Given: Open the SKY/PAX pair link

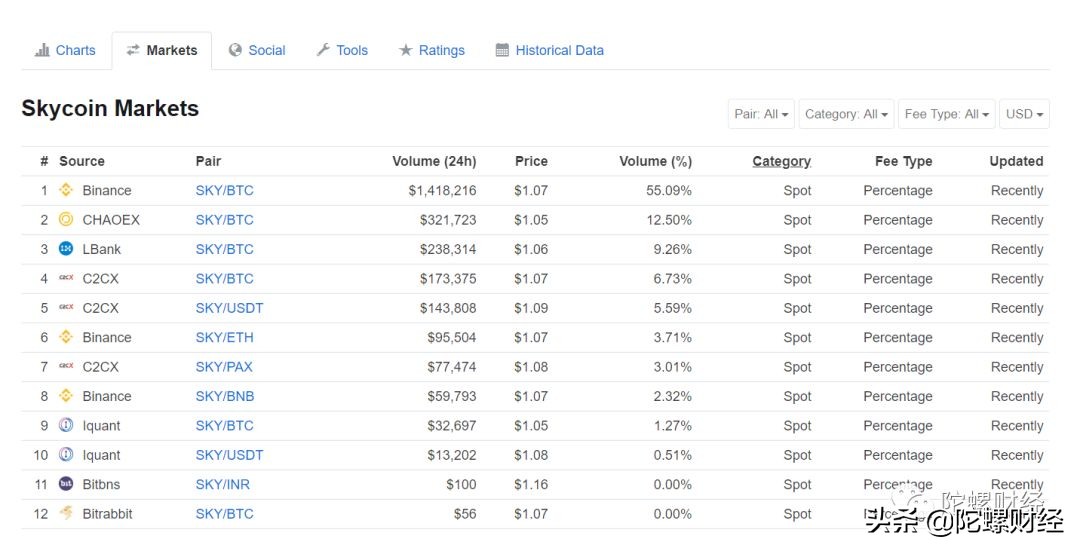Looking at the screenshot, I should 224,366.
